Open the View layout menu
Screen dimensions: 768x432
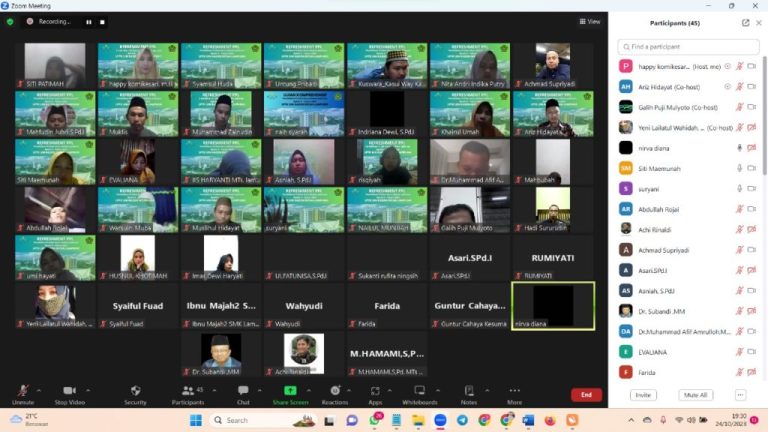click(590, 22)
